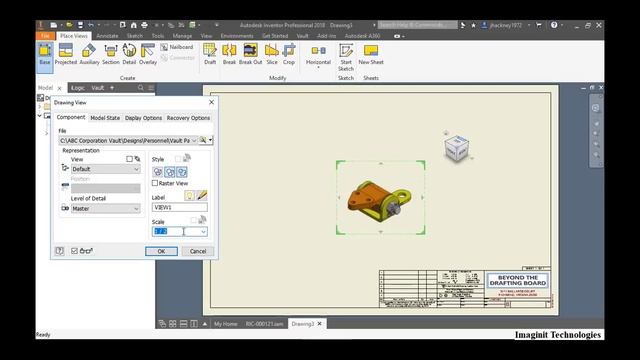Viewport: 640px width, 360px height.
Task: Select Hidden Line Removed style button
Action: [170, 172]
